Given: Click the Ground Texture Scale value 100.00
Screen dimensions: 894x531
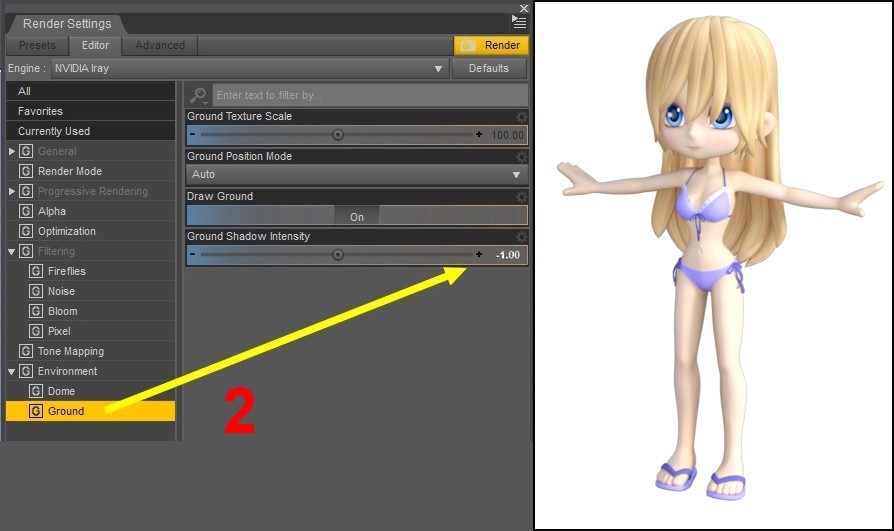Looking at the screenshot, I should [507, 135].
